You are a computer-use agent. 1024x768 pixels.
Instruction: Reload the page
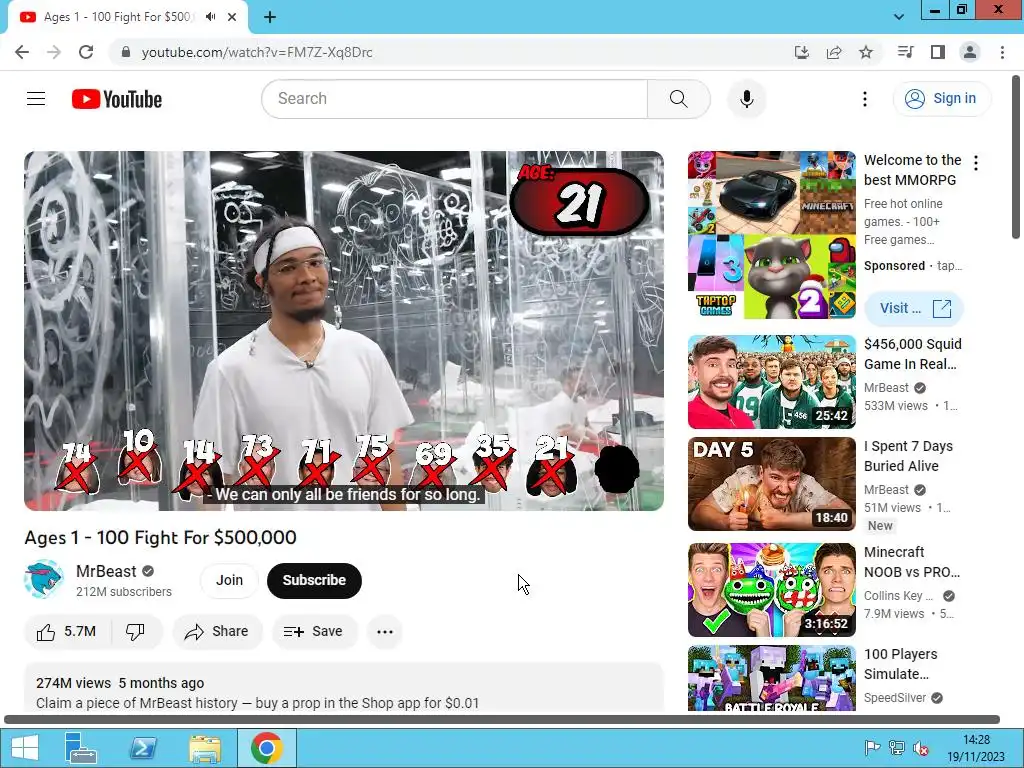pos(86,52)
